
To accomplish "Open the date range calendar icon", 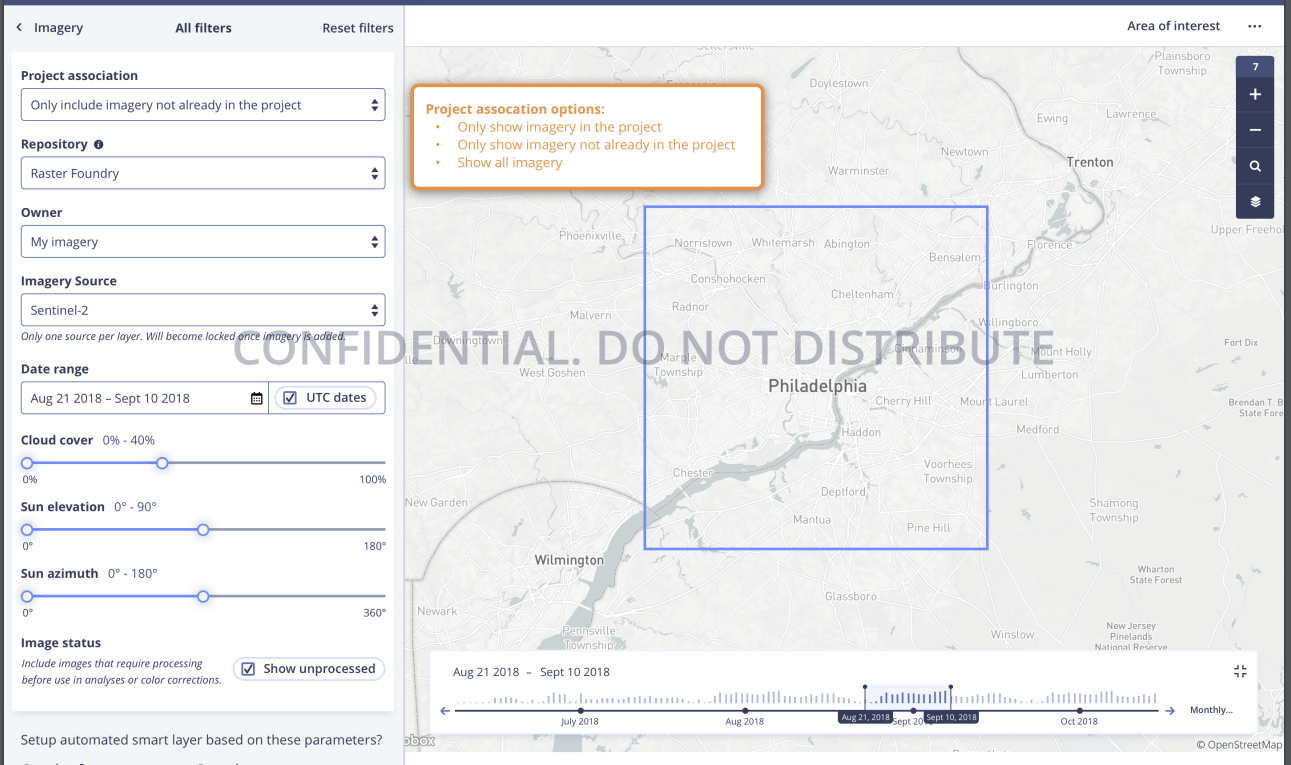I will click(x=257, y=398).
